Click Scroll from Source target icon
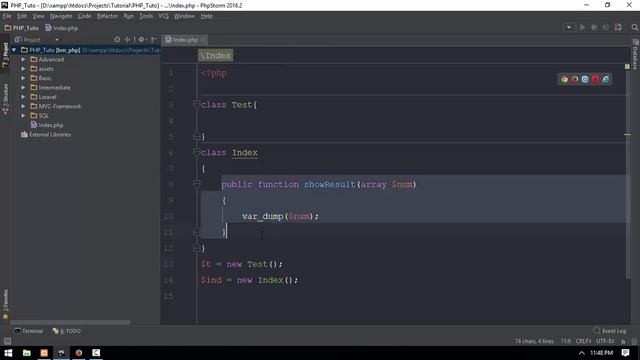 pos(117,40)
